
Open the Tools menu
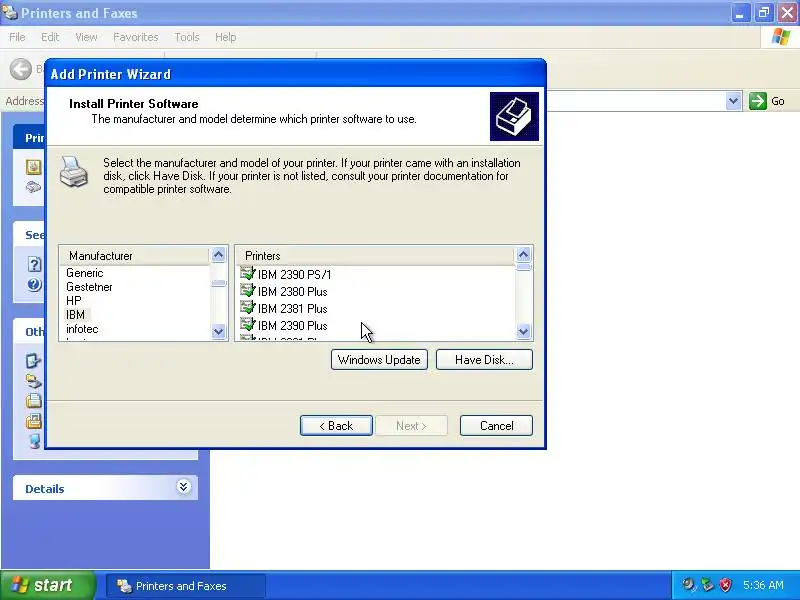(x=187, y=37)
